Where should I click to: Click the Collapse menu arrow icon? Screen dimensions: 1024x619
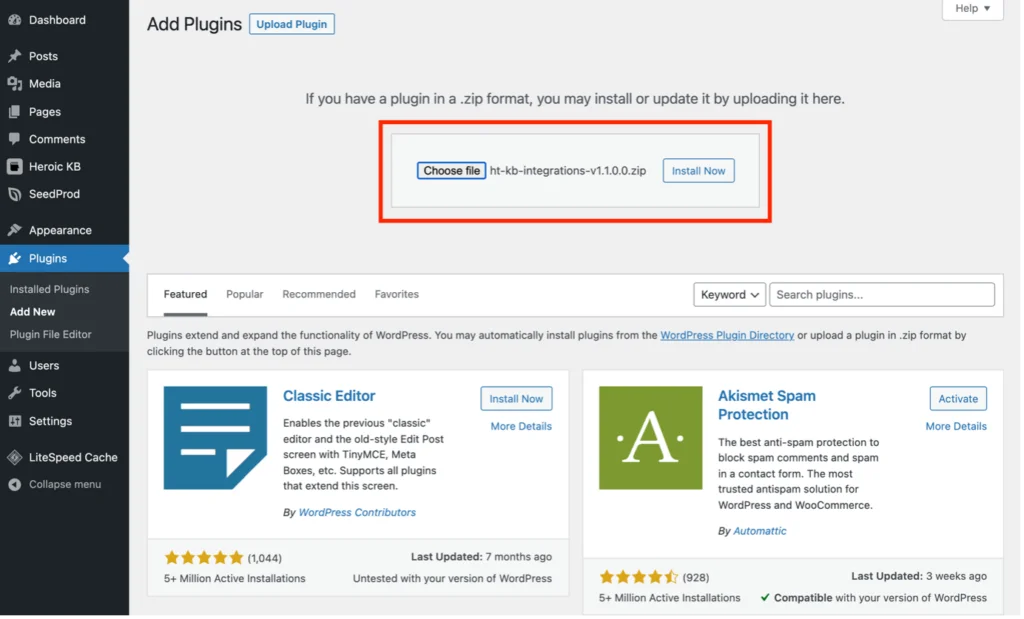[14, 484]
